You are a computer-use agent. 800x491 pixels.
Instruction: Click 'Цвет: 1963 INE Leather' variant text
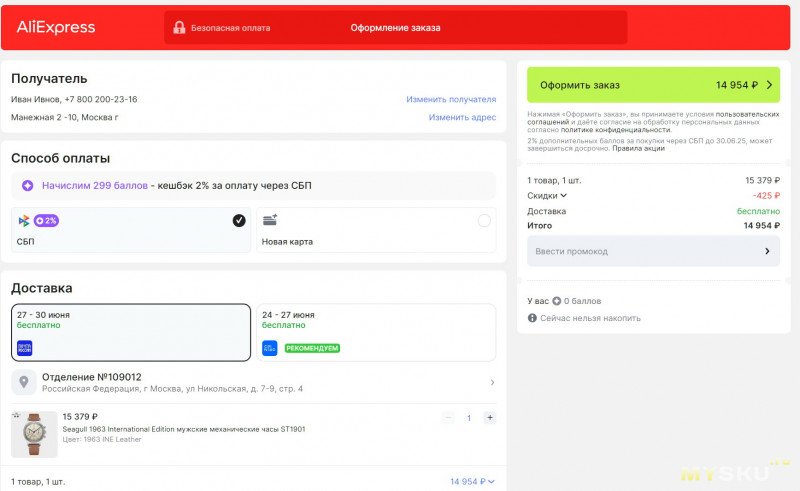tap(102, 439)
